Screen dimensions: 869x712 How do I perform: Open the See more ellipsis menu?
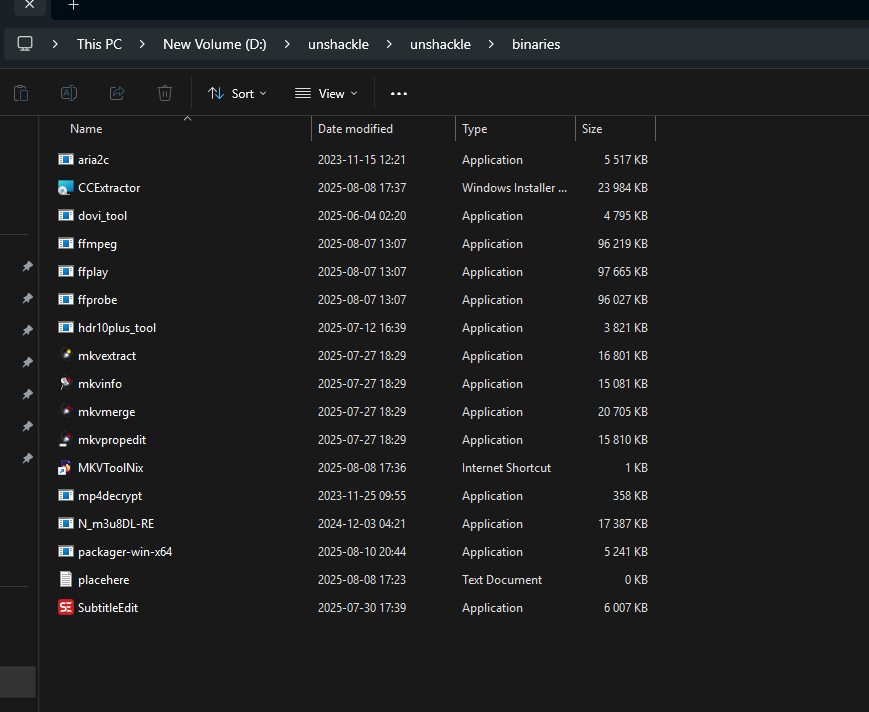(399, 94)
